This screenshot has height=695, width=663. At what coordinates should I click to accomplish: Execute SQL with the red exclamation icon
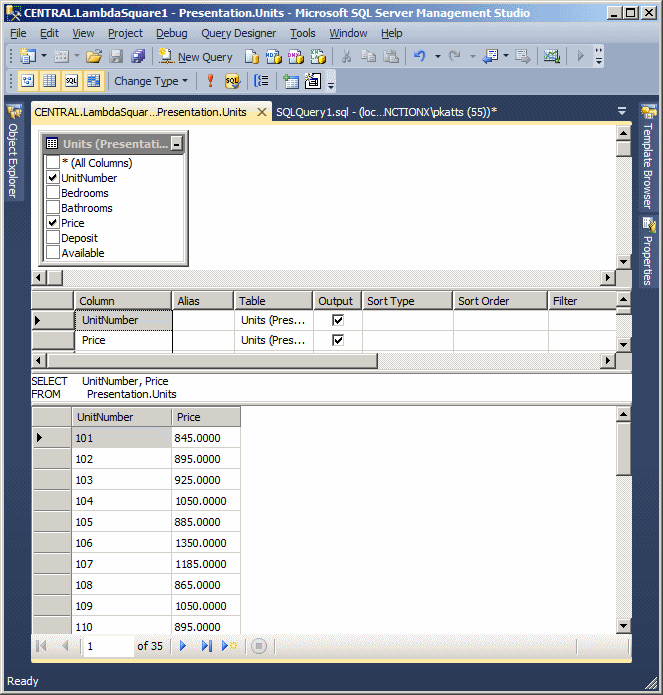(211, 81)
